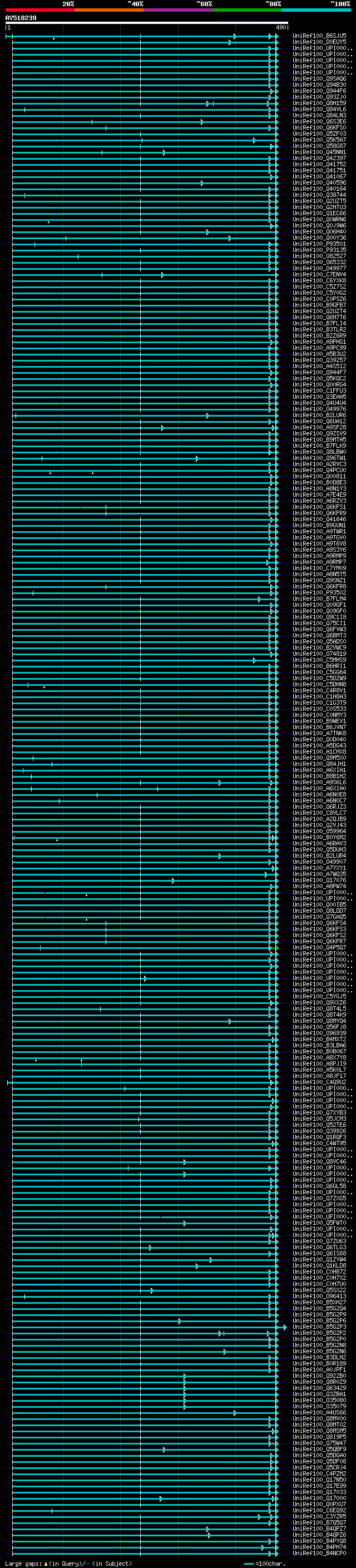Click the green ~80% identity color bar

(x=247, y=10)
